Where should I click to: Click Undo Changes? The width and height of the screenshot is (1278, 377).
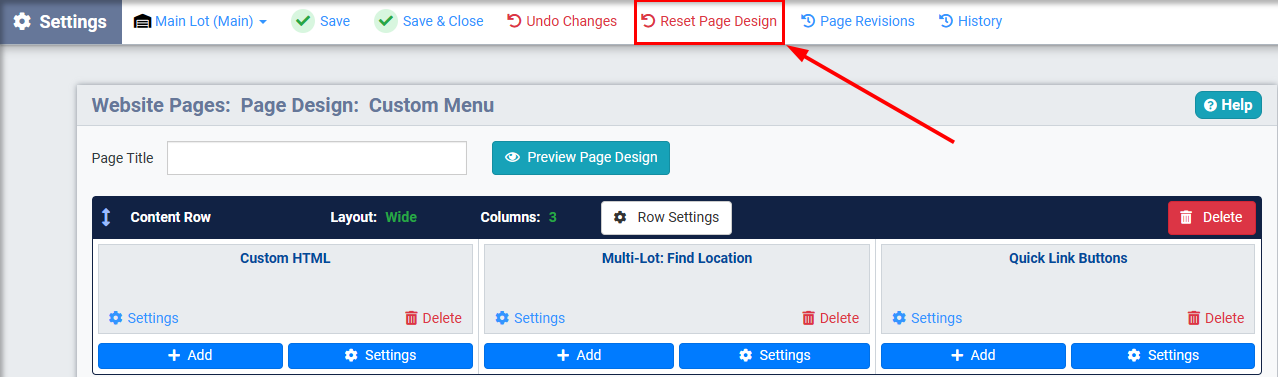pos(562,21)
